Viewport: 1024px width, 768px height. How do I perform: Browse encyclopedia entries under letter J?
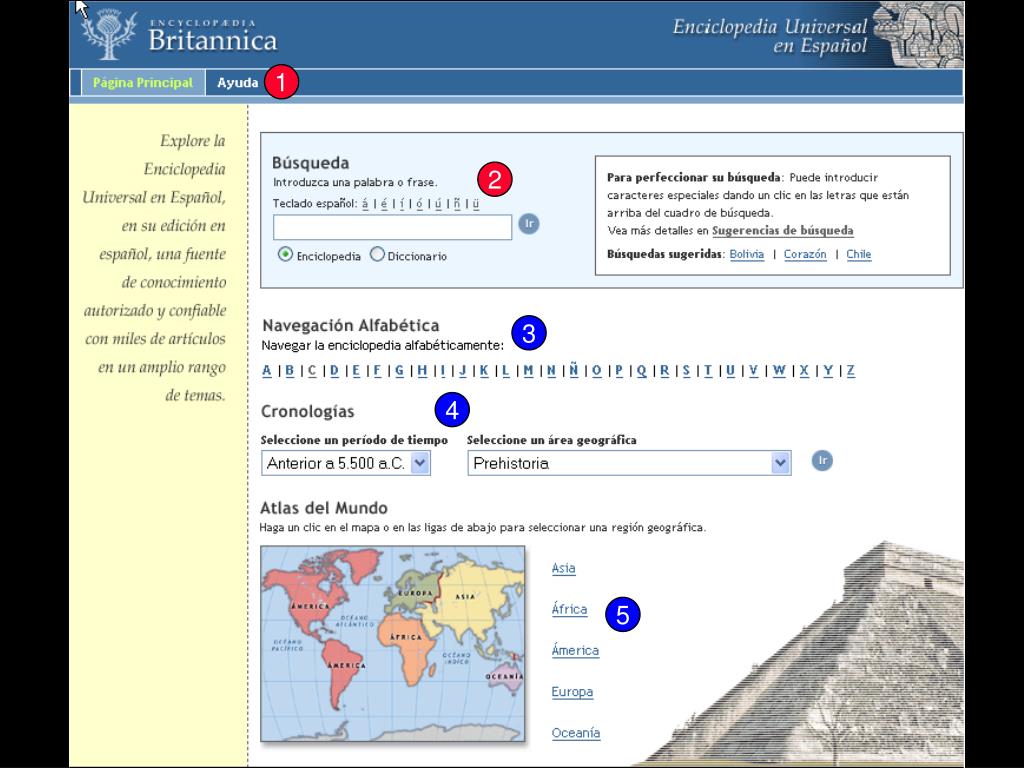click(462, 371)
